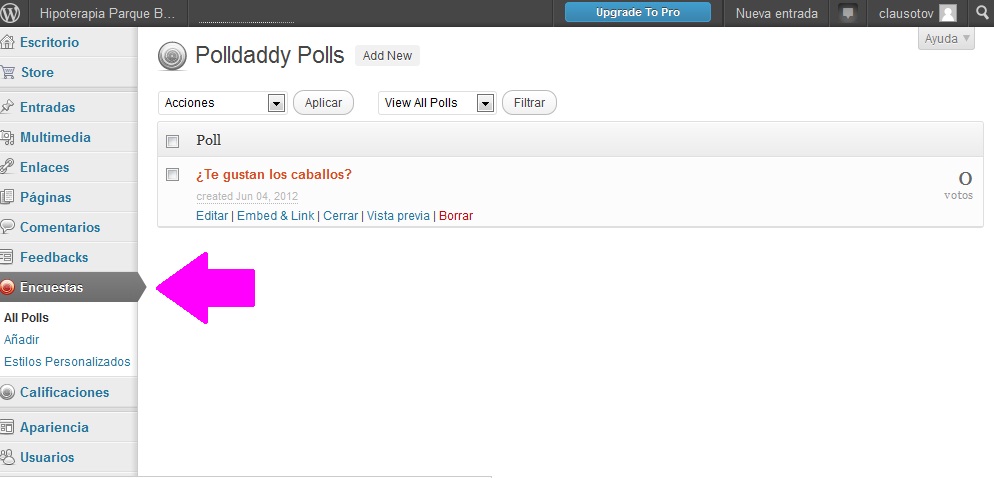The height and width of the screenshot is (478, 994).
Task: Check the '¿Te gustan los caballos?' poll checkbox
Action: click(172, 175)
